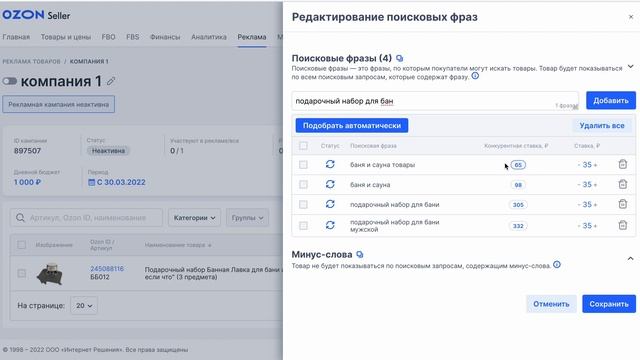This screenshot has width=640, height=360.
Task: Select all products header checkbox
Action: [22, 245]
